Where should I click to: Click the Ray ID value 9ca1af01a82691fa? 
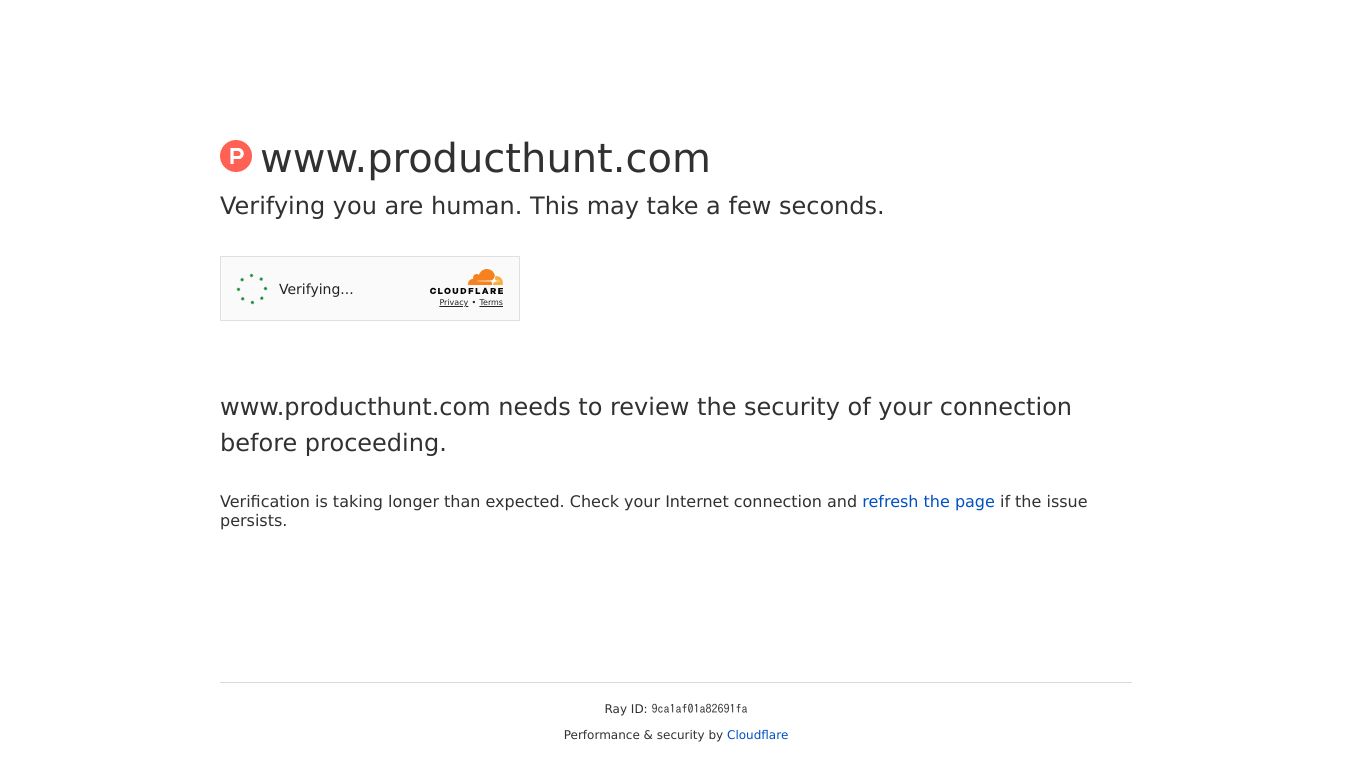[x=699, y=709]
